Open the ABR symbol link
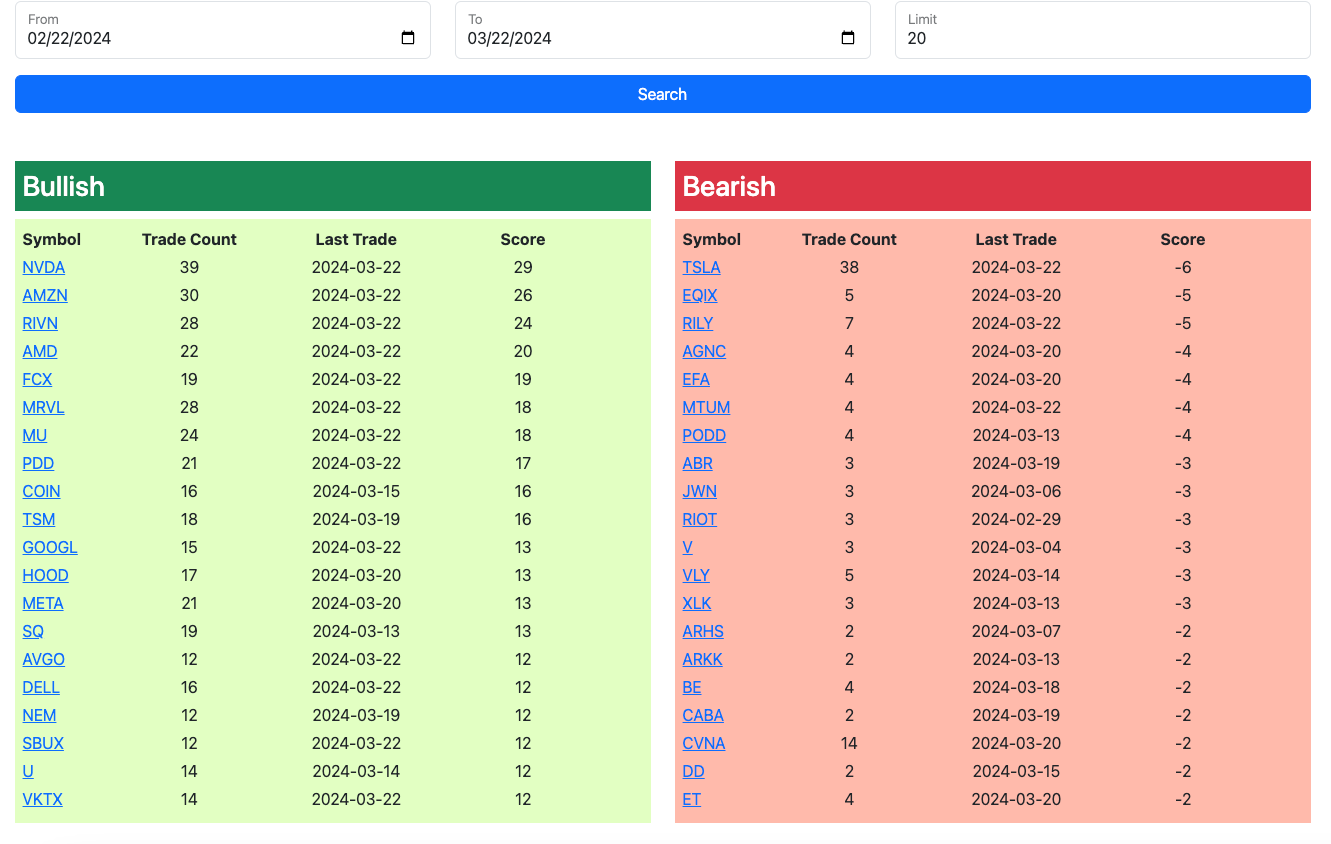Image resolution: width=1331 pixels, height=844 pixels. 698,463
